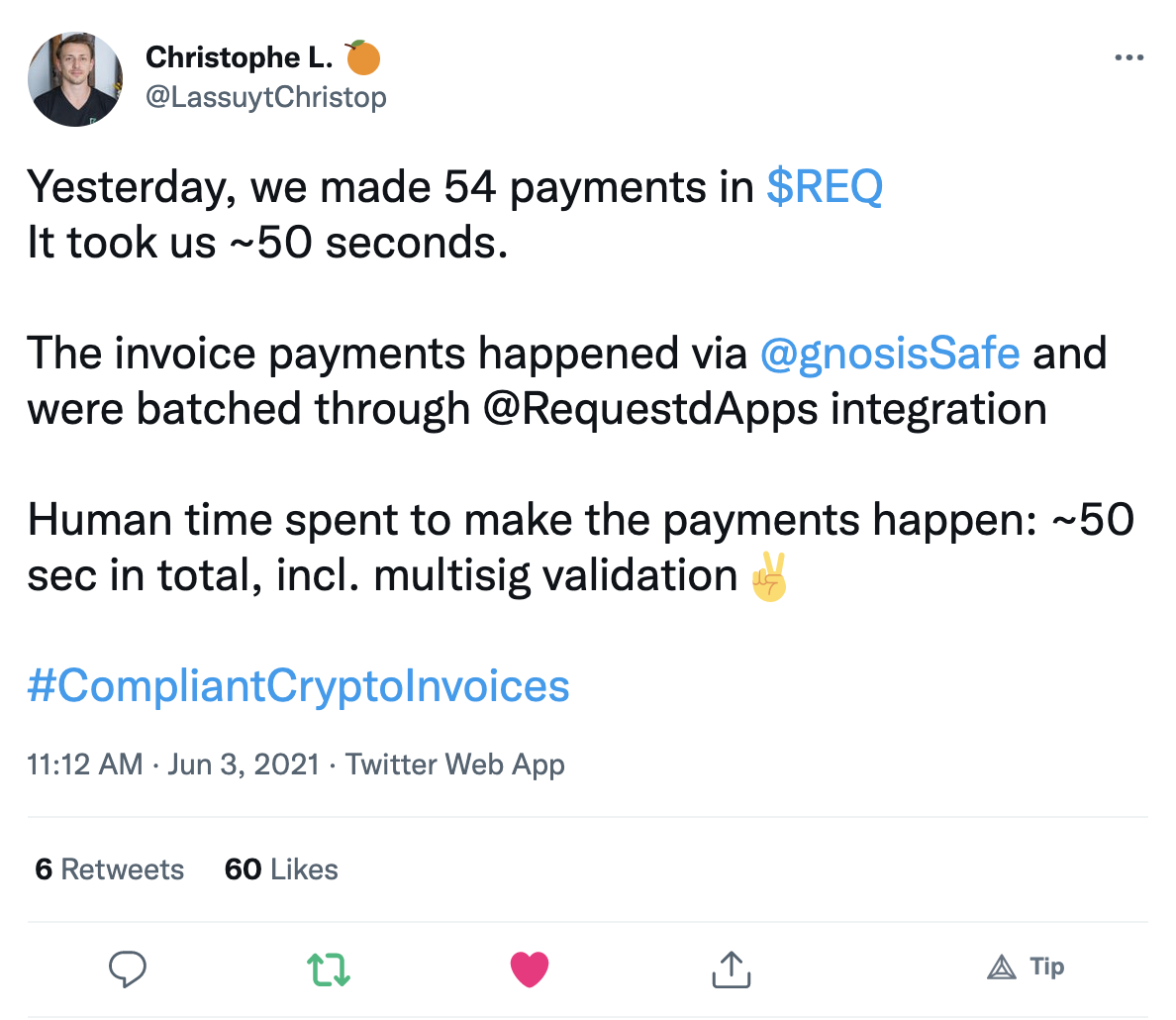Click the $REQ cashtag link
This screenshot has width=1176, height=1020.
(x=825, y=187)
